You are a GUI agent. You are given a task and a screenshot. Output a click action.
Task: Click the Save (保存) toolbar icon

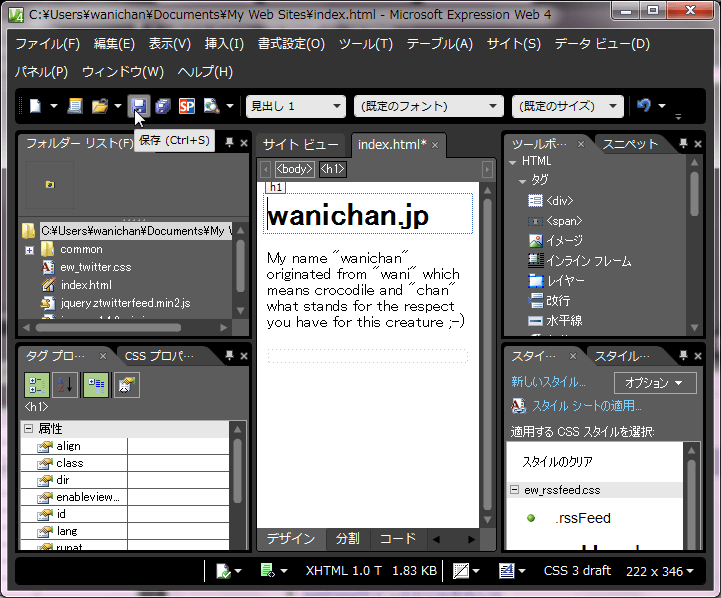(x=139, y=106)
